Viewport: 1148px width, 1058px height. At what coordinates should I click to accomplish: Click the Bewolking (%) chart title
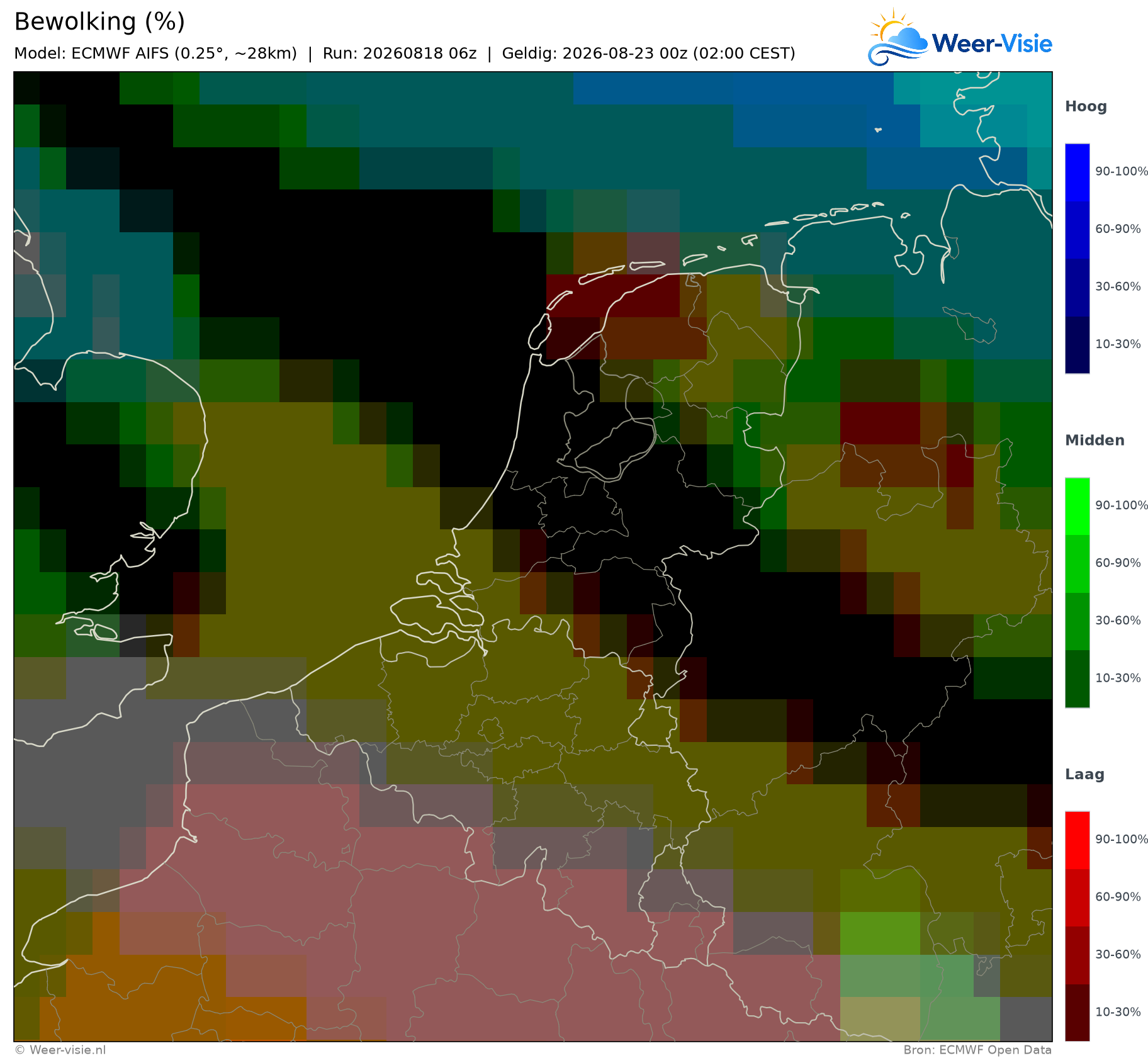click(x=99, y=22)
